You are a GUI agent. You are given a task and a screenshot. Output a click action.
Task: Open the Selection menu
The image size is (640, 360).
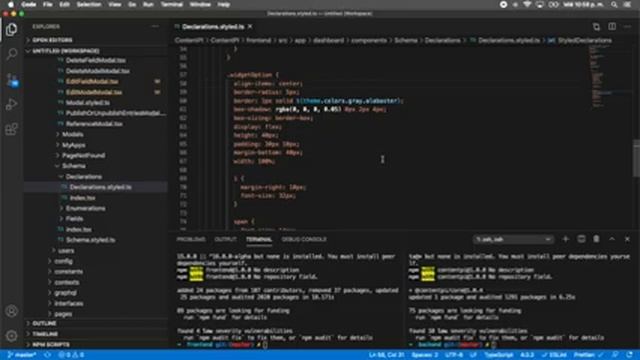(x=89, y=4)
